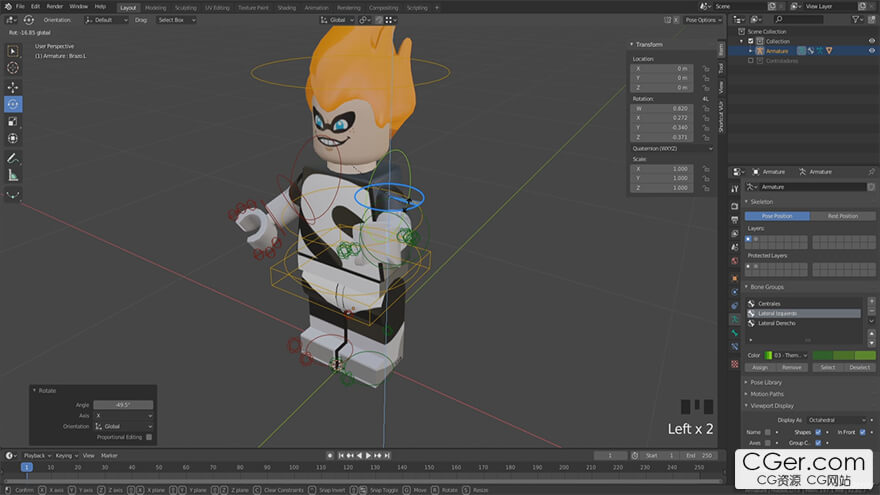The height and width of the screenshot is (495, 880).
Task: Open the Bone Constraints properties tab
Action: (x=735, y=347)
